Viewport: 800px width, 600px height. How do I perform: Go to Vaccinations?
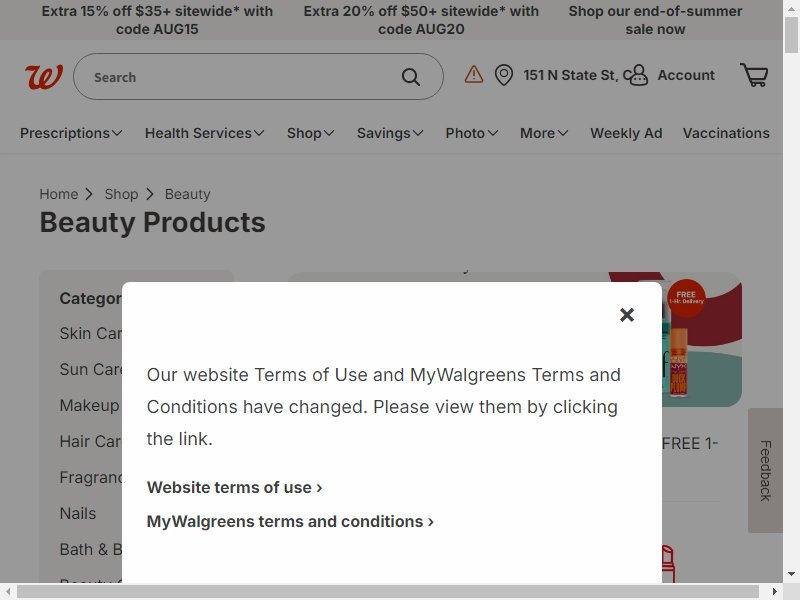[x=726, y=133]
